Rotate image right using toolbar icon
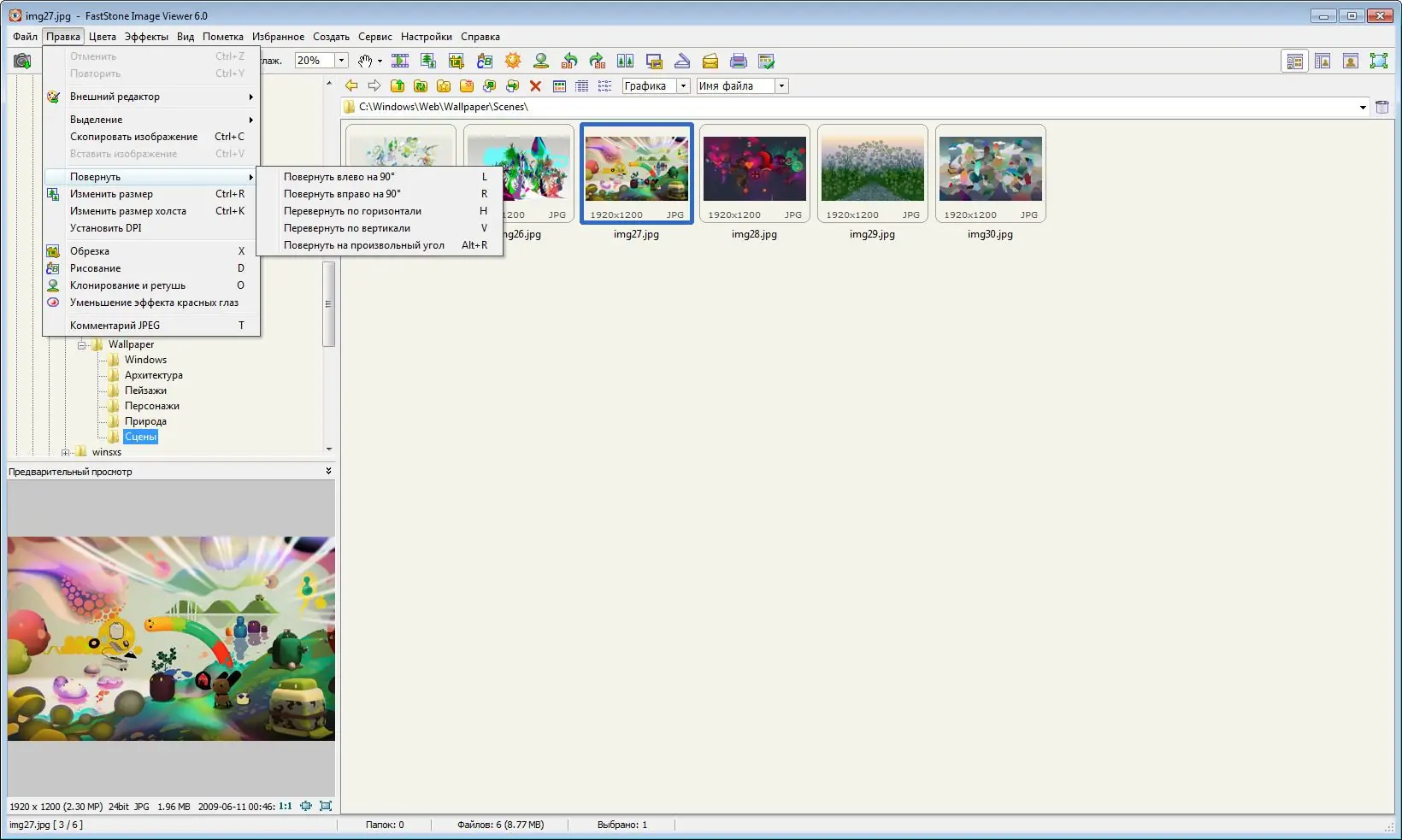Image resolution: width=1402 pixels, height=840 pixels. 598,61
